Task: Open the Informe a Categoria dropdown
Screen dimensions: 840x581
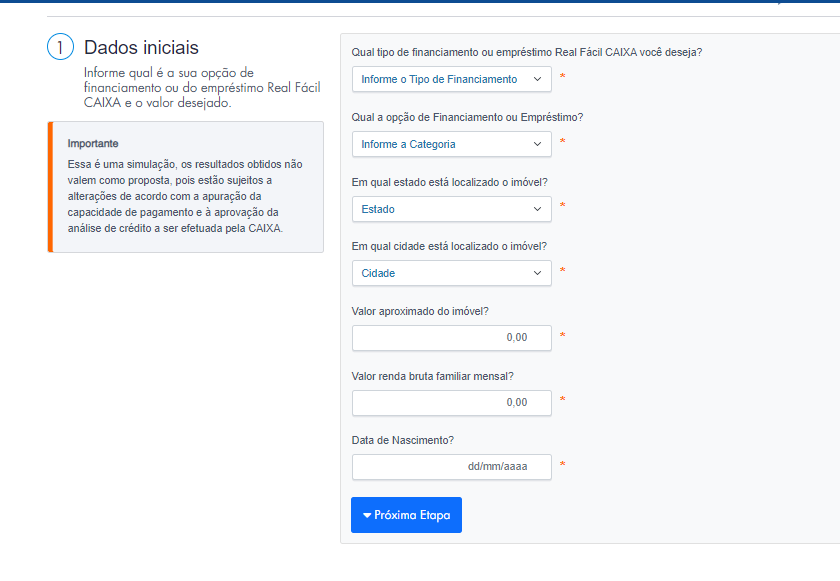Action: point(452,144)
